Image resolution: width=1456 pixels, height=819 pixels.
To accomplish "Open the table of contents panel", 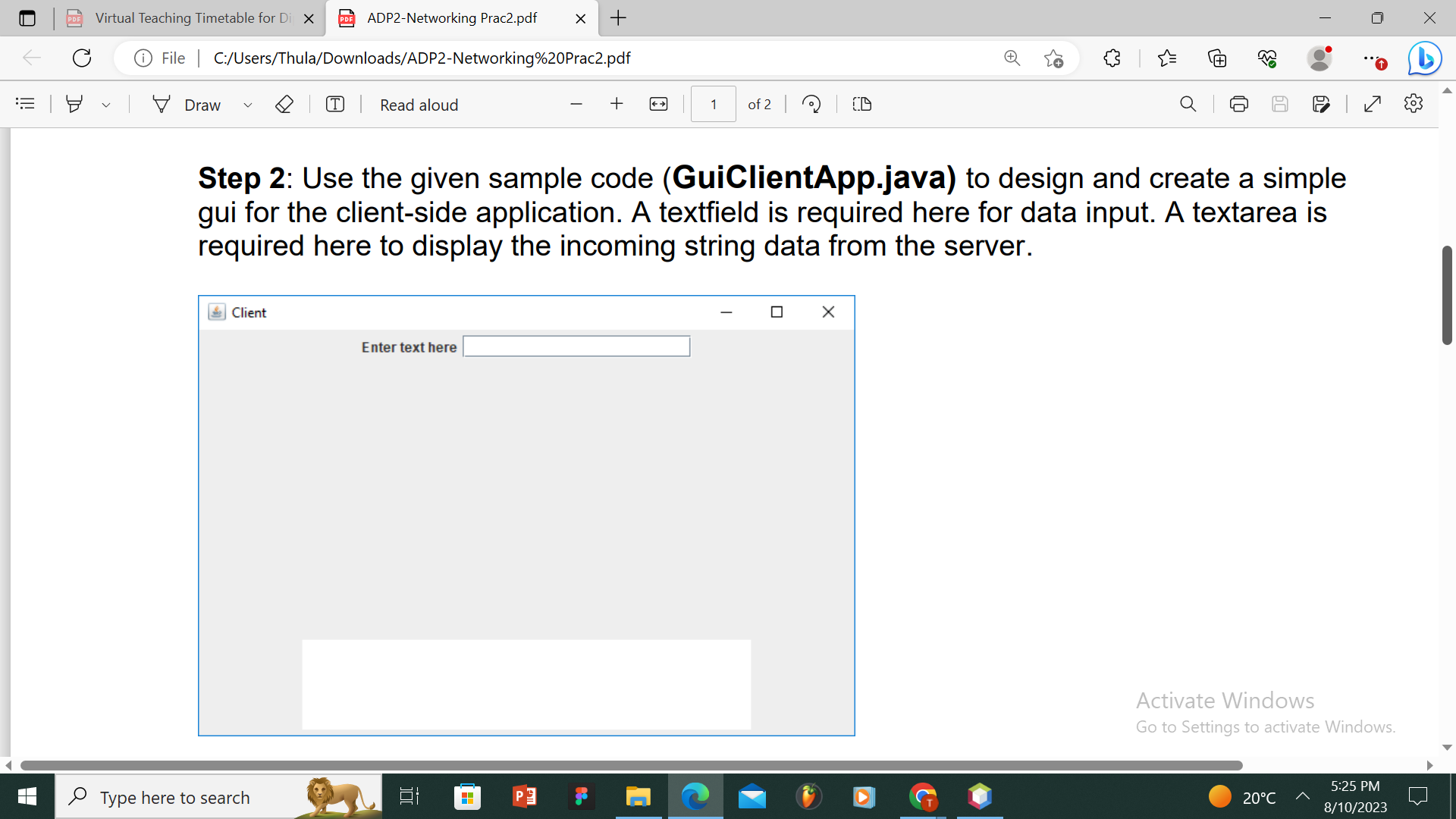I will tap(25, 104).
